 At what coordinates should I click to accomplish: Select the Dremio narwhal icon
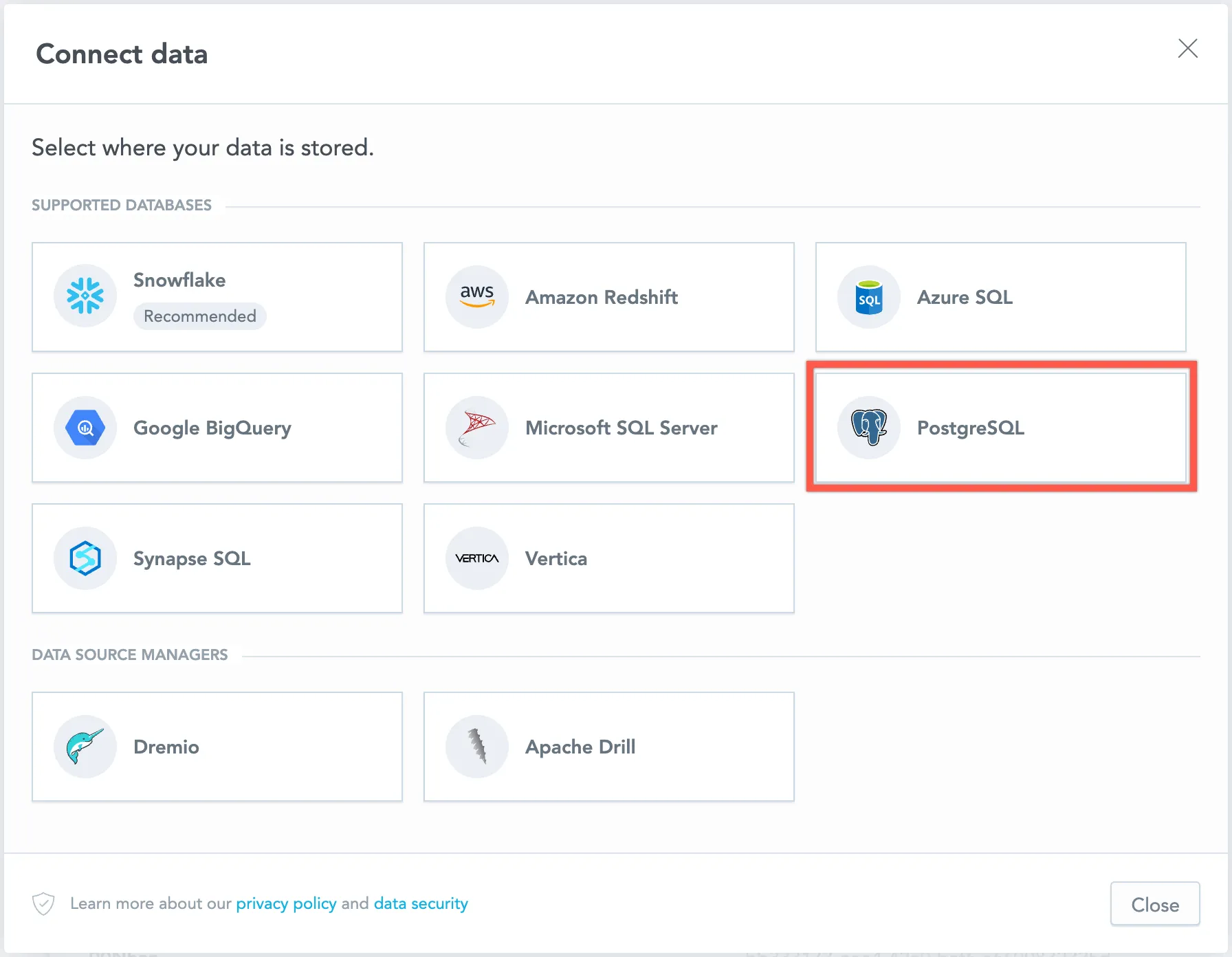(x=85, y=747)
